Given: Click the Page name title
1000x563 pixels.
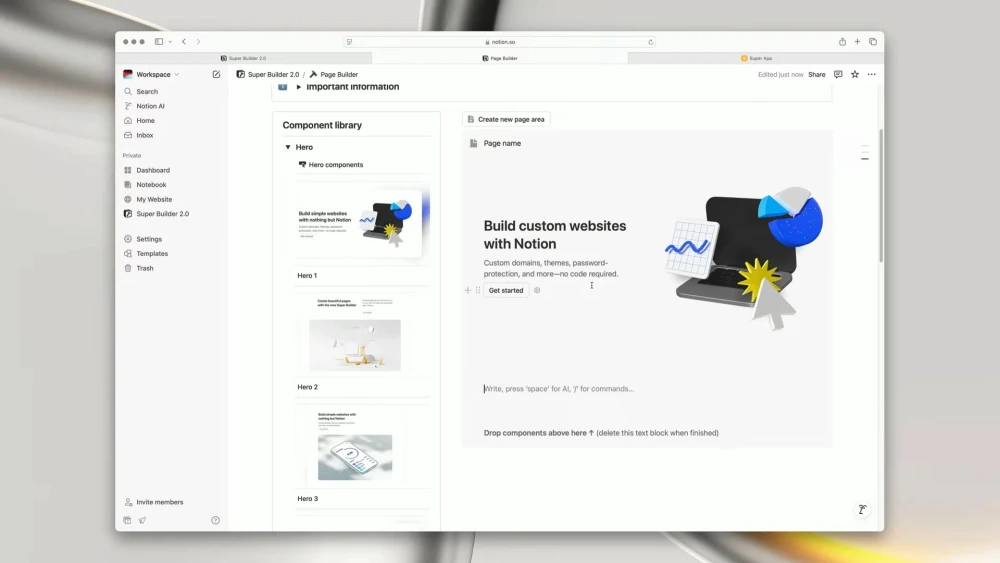Looking at the screenshot, I should (x=502, y=143).
